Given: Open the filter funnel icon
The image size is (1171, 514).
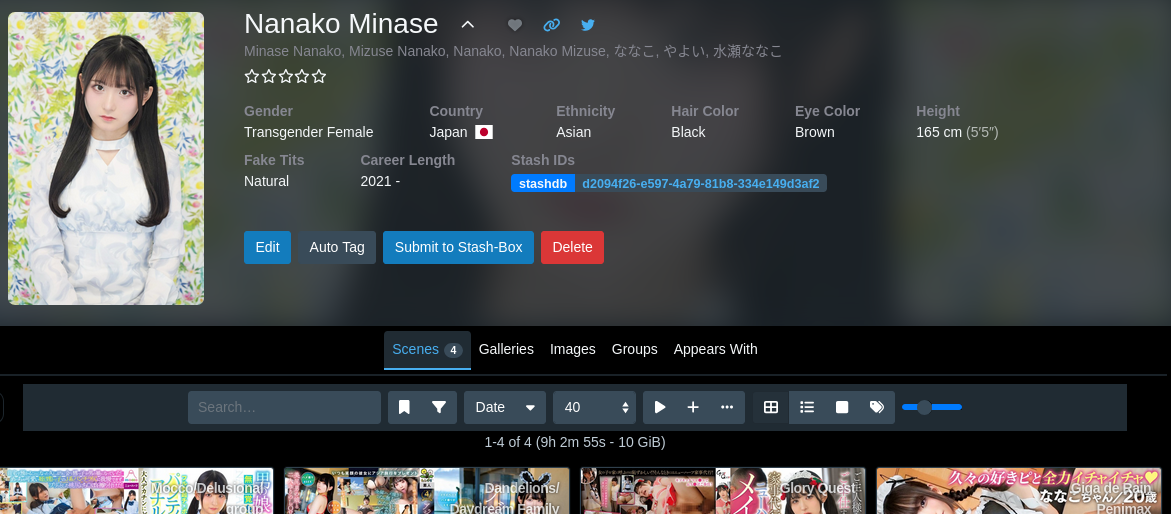Looking at the screenshot, I should pos(439,407).
